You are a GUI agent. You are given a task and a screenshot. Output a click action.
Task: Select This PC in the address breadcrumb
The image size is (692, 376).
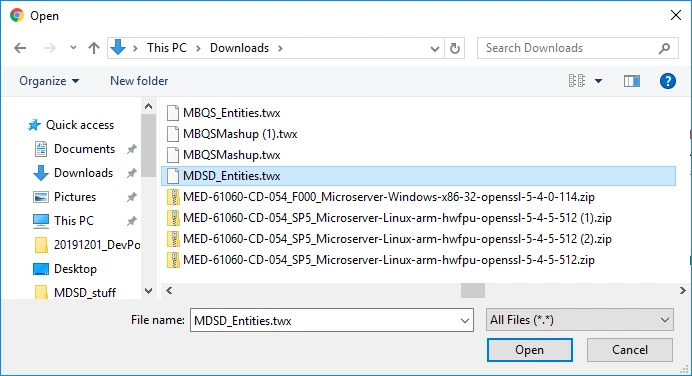[167, 48]
